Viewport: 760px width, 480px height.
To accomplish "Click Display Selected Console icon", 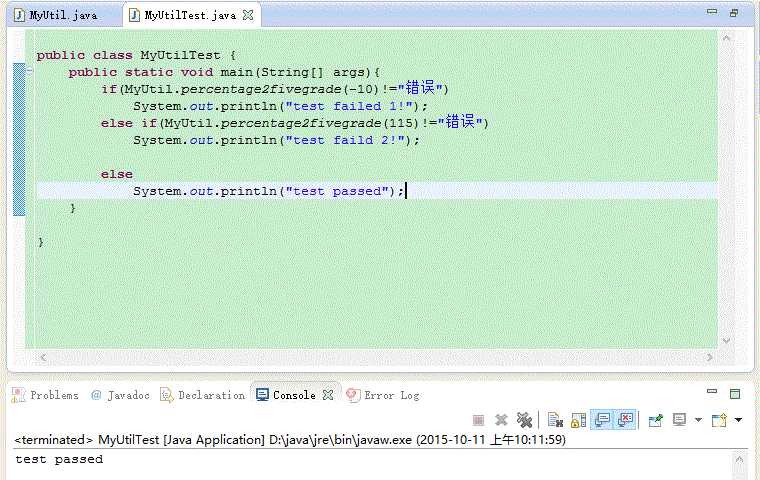I will tap(680, 420).
